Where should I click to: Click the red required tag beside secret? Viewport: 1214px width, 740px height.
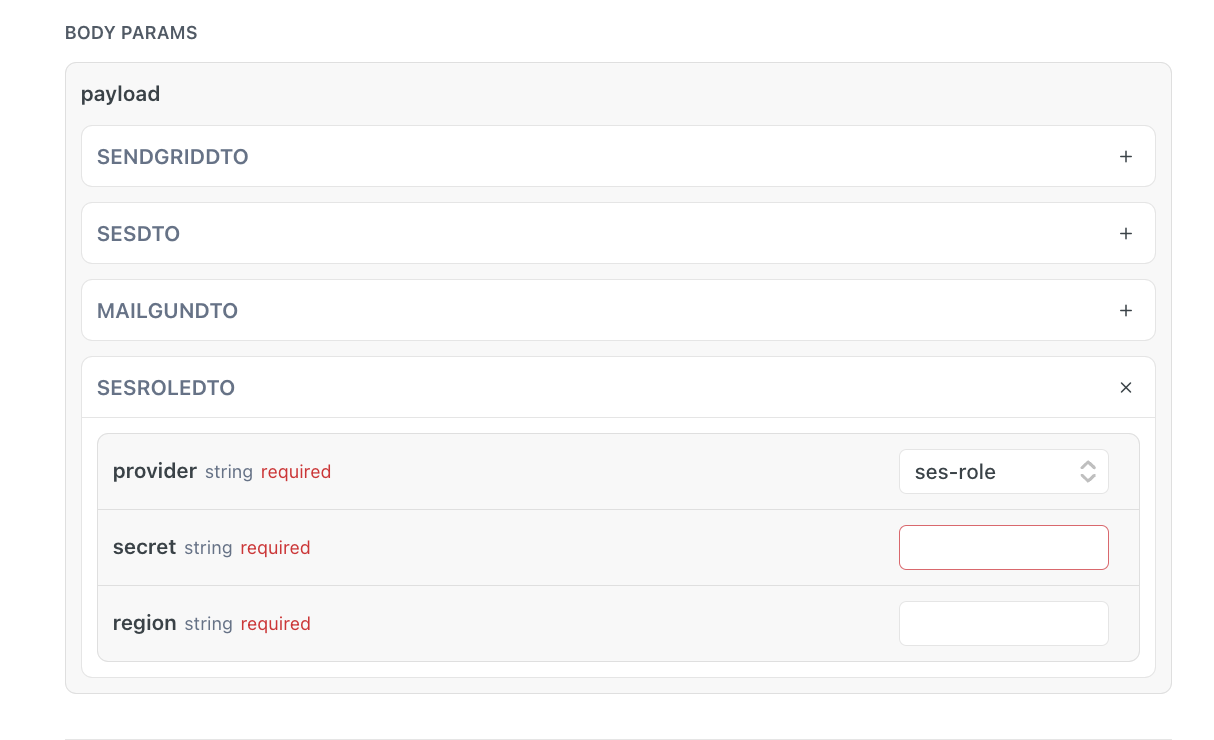tap(275, 548)
